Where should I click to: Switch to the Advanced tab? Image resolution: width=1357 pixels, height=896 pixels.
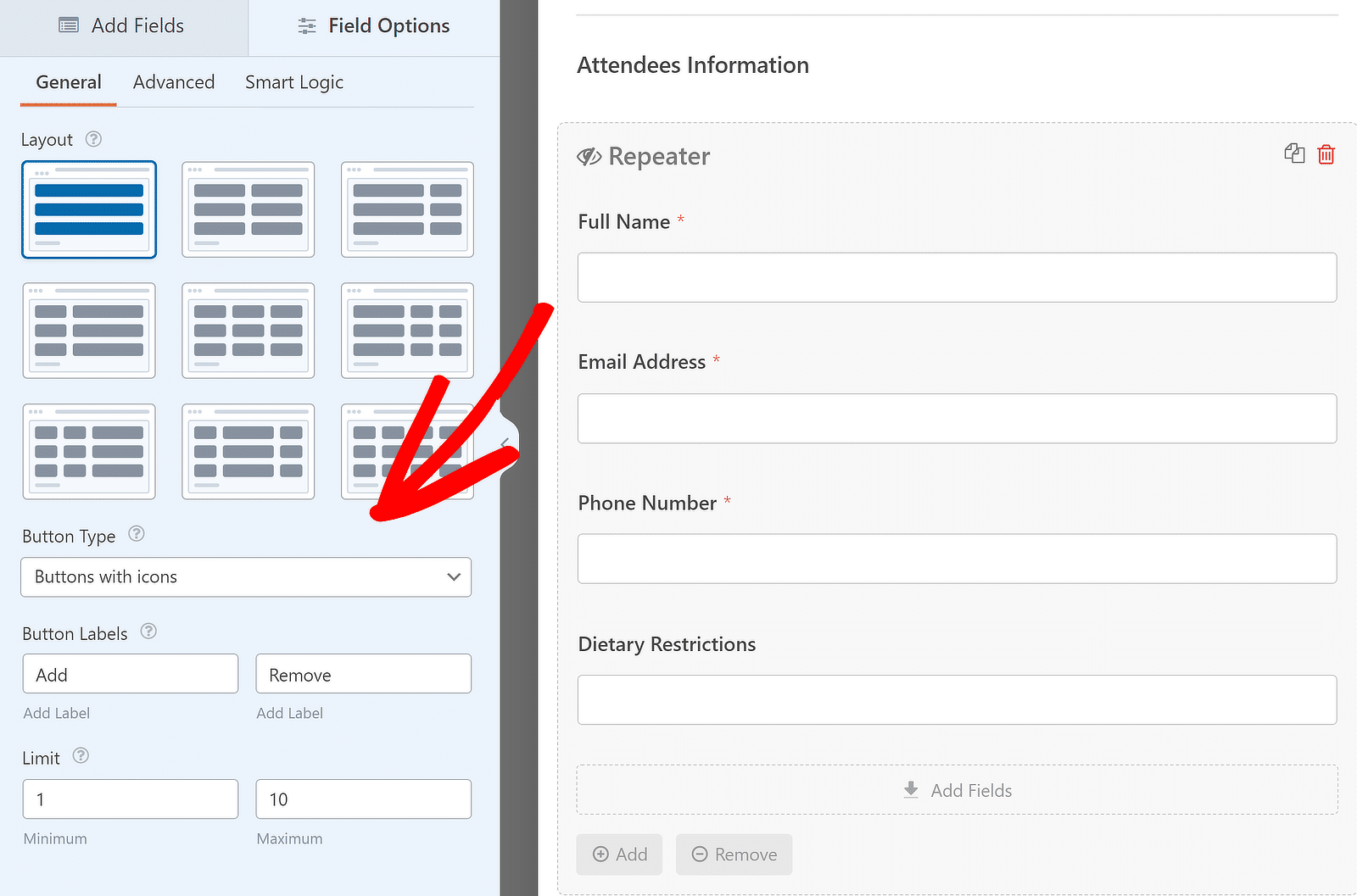(x=173, y=81)
